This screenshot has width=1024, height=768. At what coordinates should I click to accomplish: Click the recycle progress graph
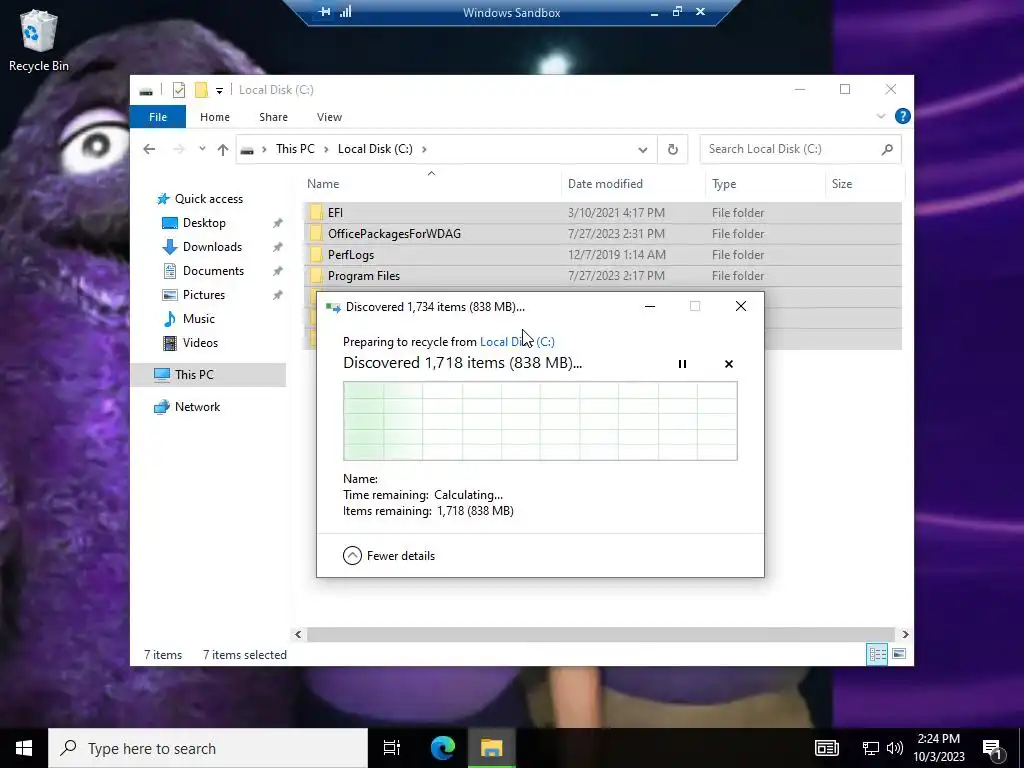pyautogui.click(x=540, y=421)
